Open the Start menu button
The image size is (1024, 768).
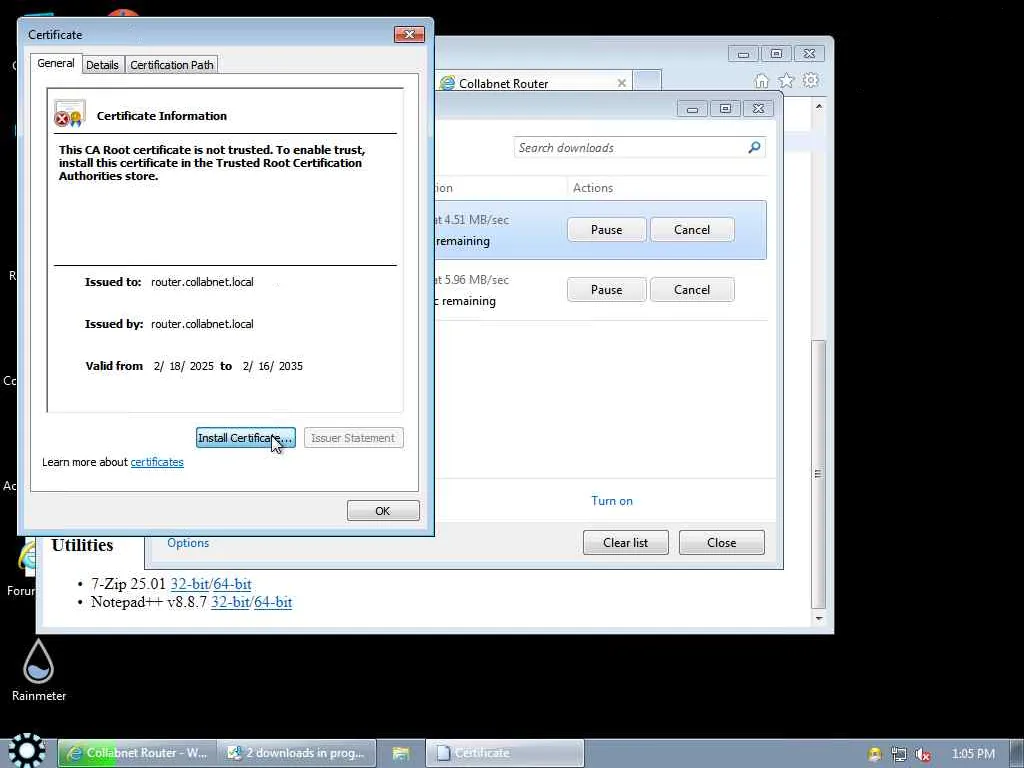(x=26, y=750)
